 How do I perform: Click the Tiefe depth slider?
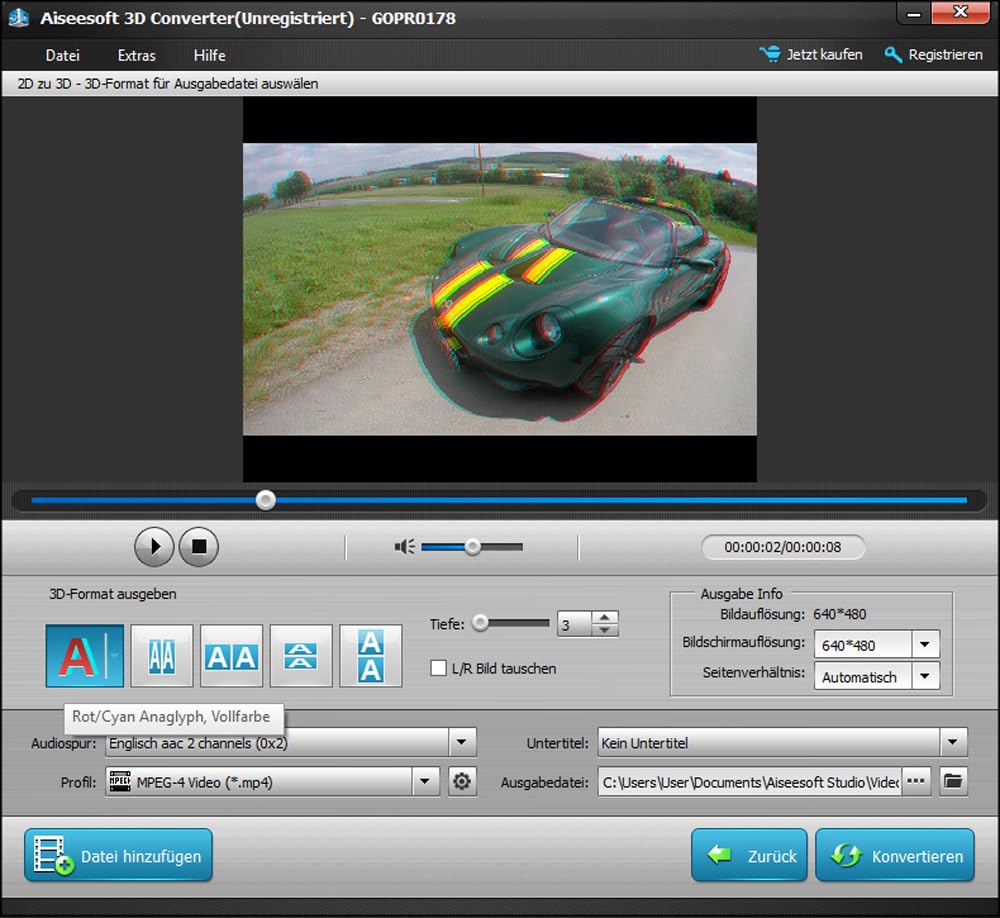[514, 623]
